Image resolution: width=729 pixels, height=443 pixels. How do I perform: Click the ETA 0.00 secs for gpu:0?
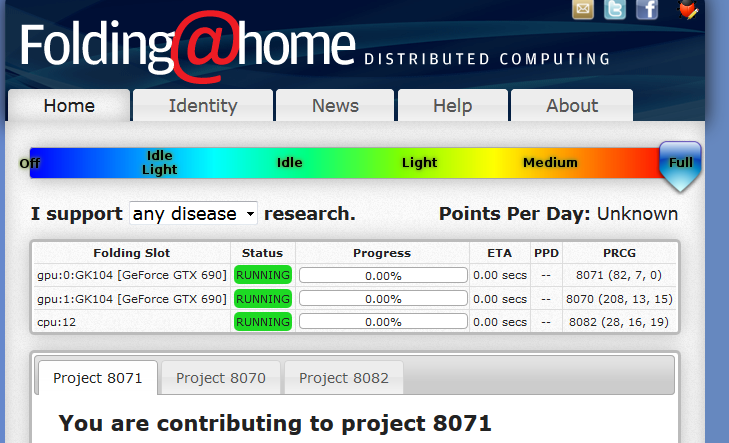[x=500, y=275]
